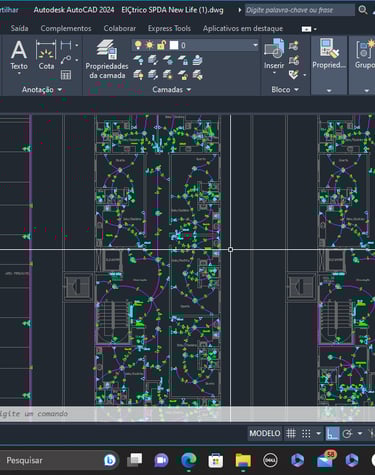
Task: Toggle drawing grid display in status bar
Action: point(291,433)
